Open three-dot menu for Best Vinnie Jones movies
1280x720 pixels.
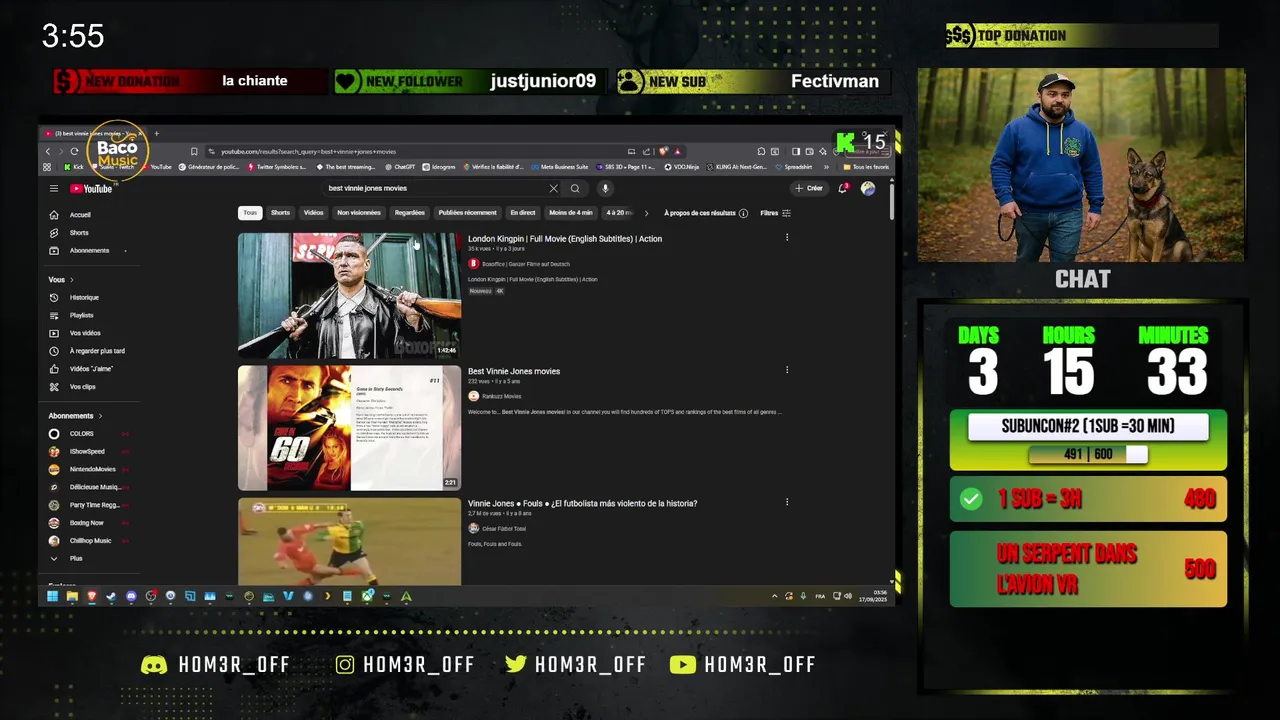coord(787,370)
